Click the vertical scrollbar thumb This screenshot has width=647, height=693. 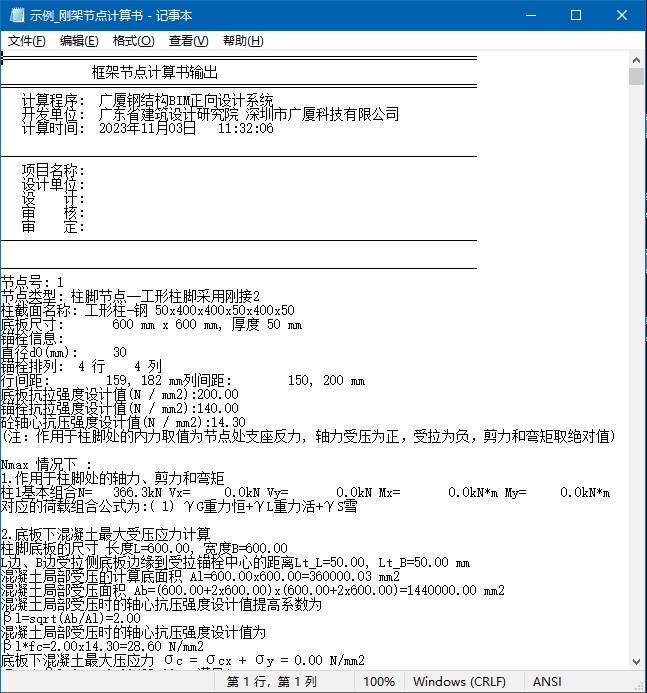636,76
